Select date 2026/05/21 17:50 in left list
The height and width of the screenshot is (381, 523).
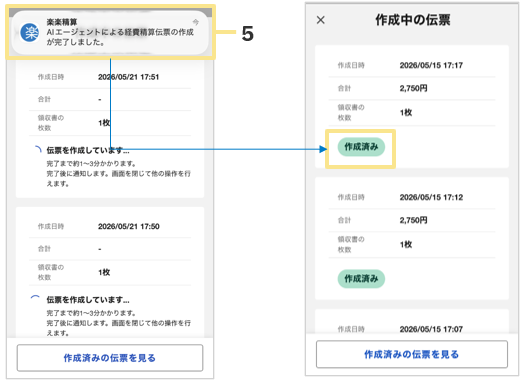tap(128, 227)
